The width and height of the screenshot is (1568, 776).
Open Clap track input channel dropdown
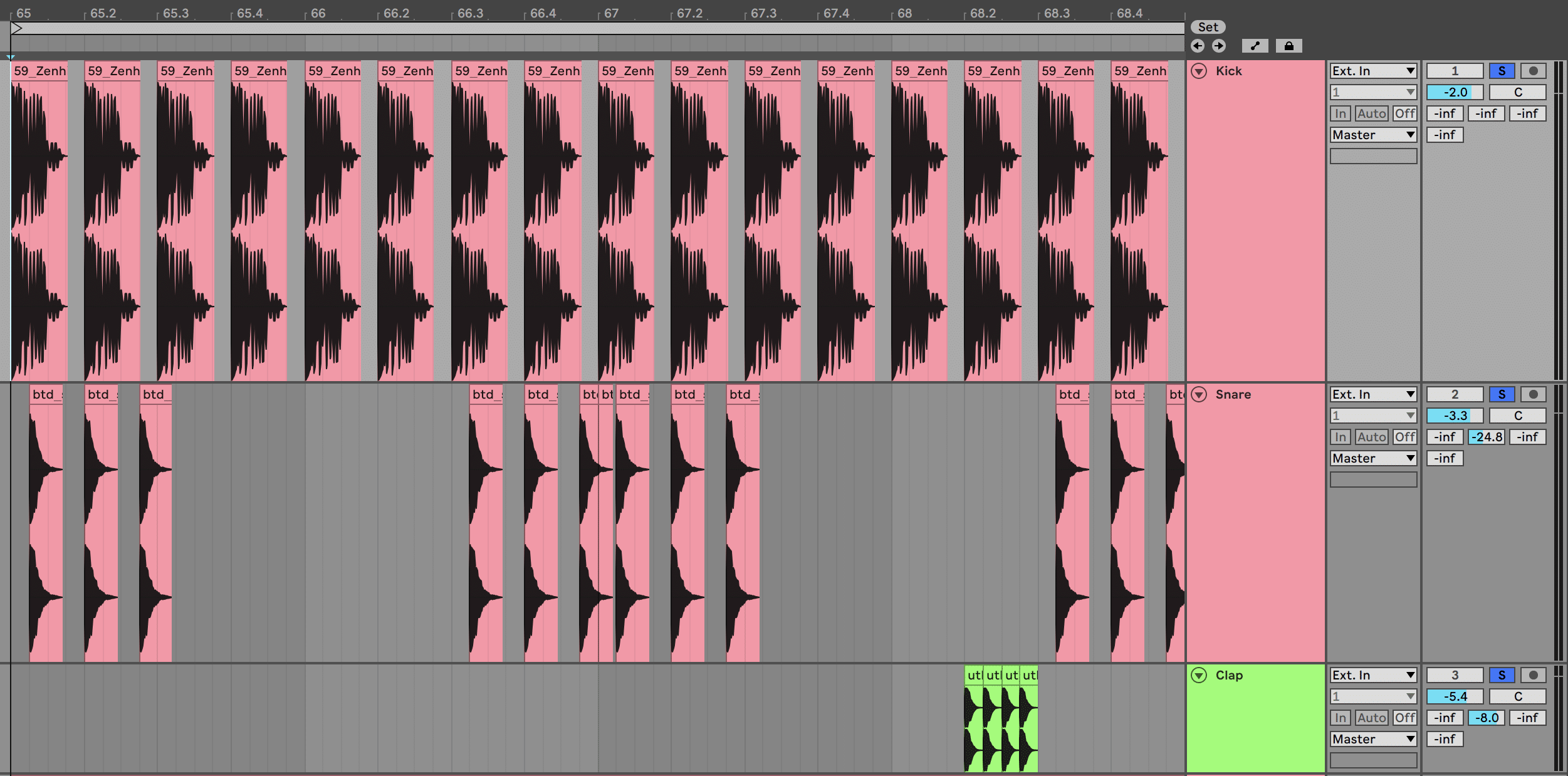(1373, 696)
